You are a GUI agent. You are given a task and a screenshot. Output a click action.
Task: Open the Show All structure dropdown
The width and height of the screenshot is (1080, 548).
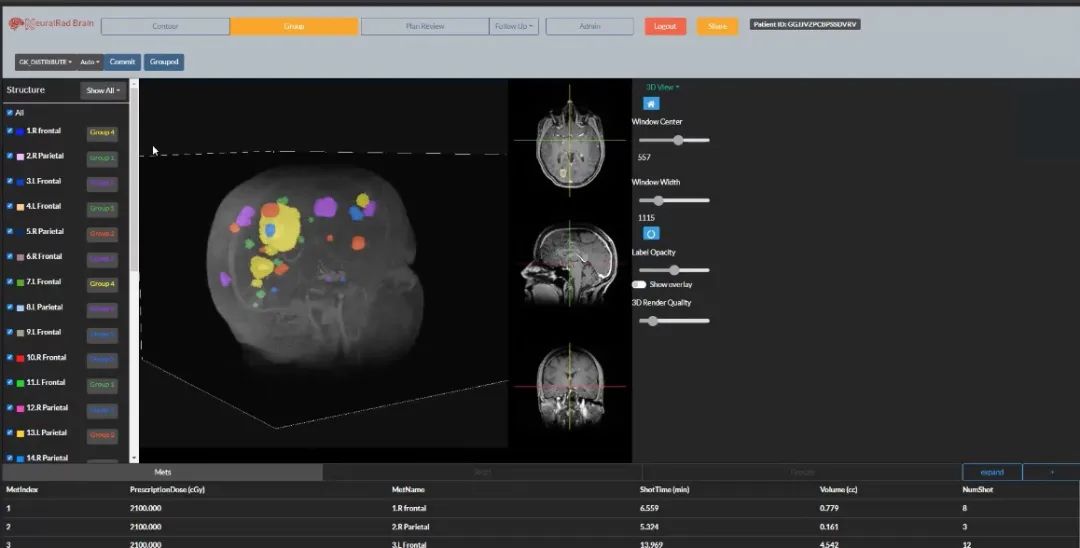[x=103, y=91]
